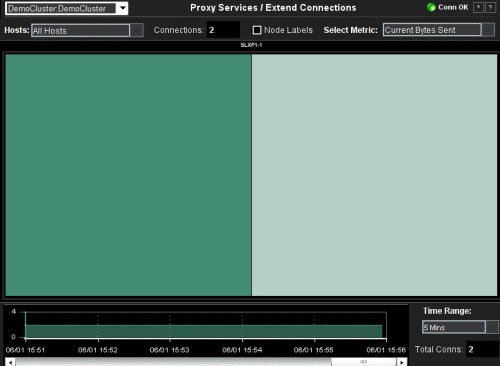
Task: Click the SLXP1-1 host label
Action: 251,45
